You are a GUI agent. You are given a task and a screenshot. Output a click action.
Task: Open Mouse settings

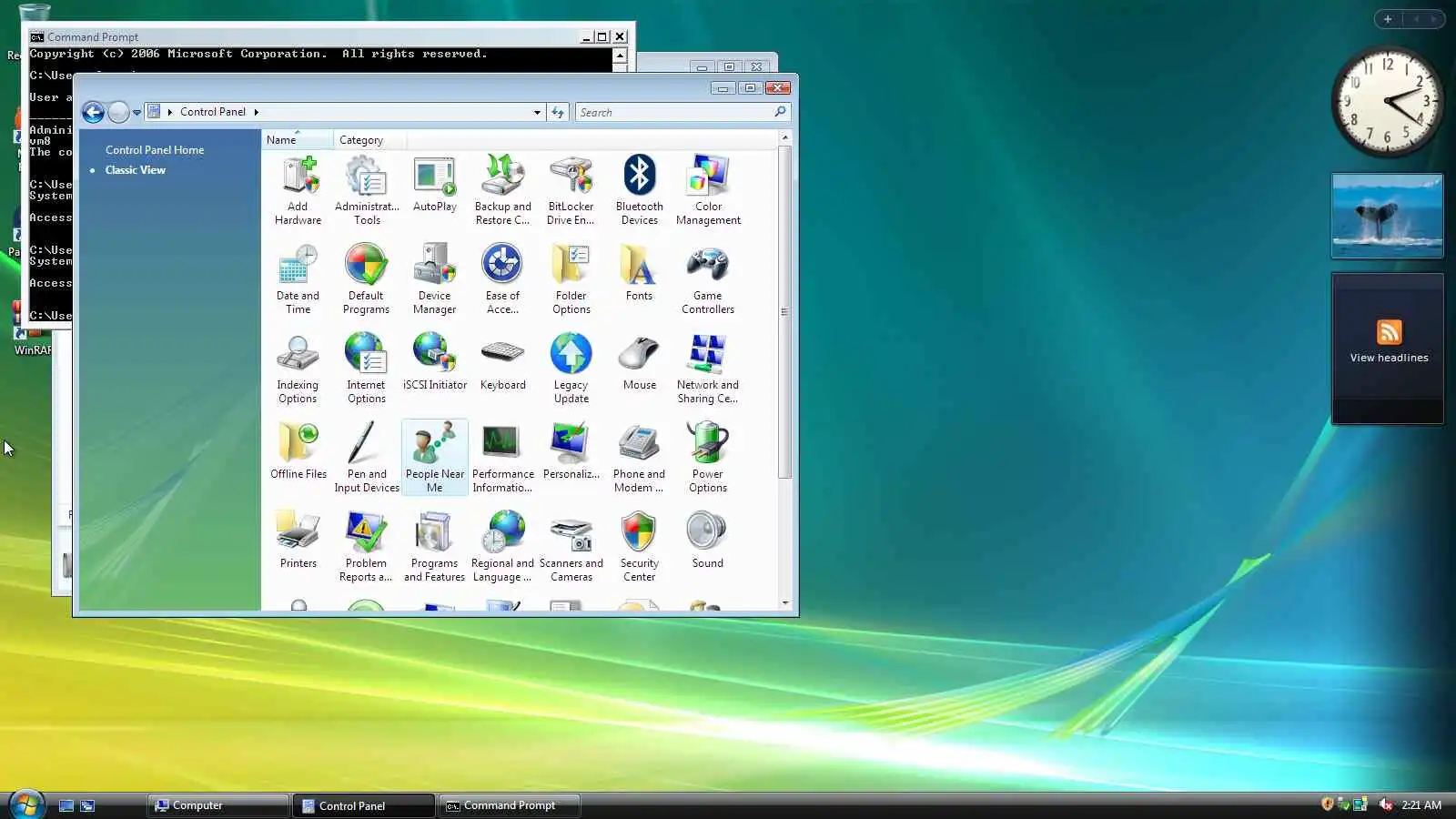tap(640, 362)
